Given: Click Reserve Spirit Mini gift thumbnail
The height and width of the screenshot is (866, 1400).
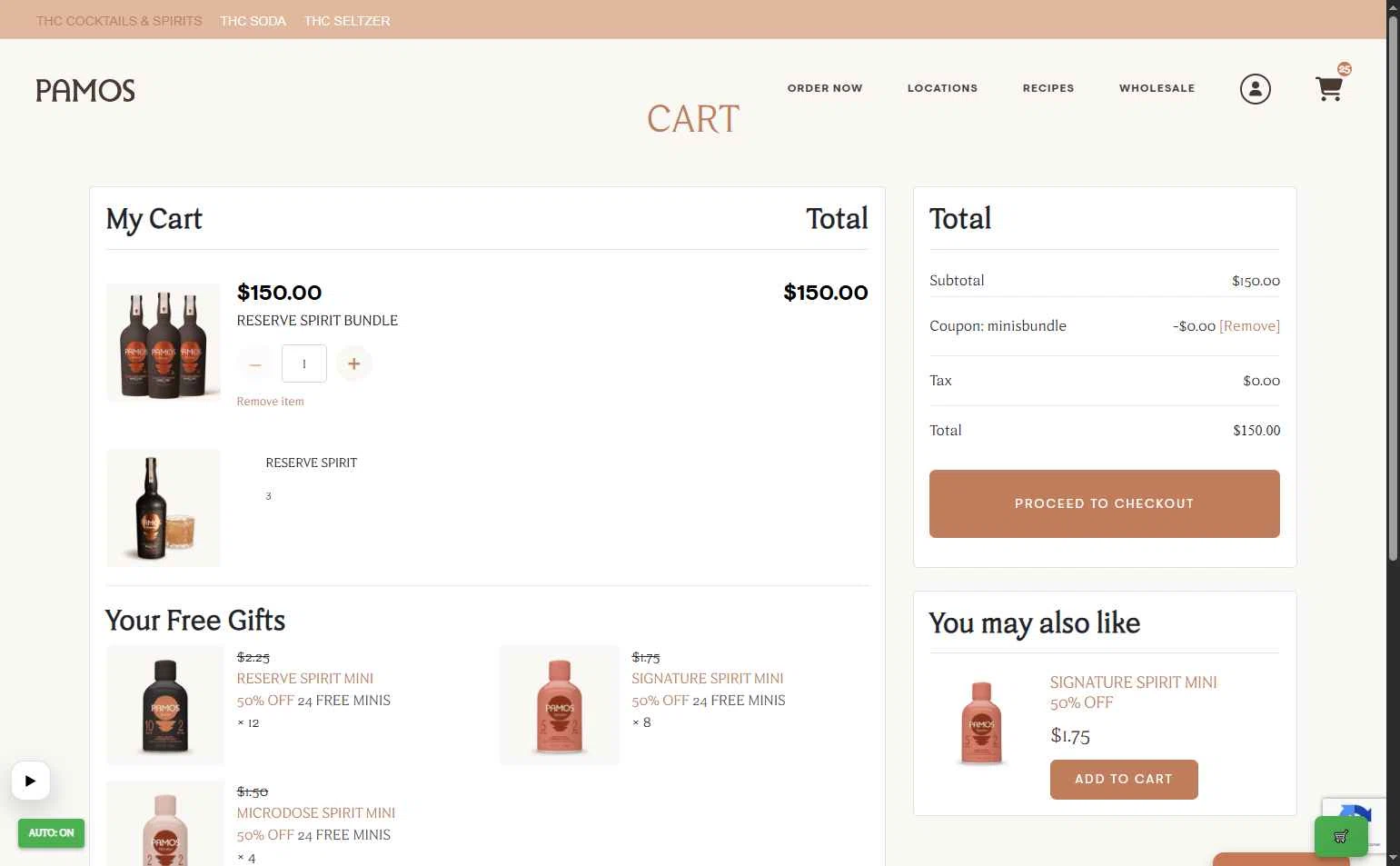Looking at the screenshot, I should [165, 705].
